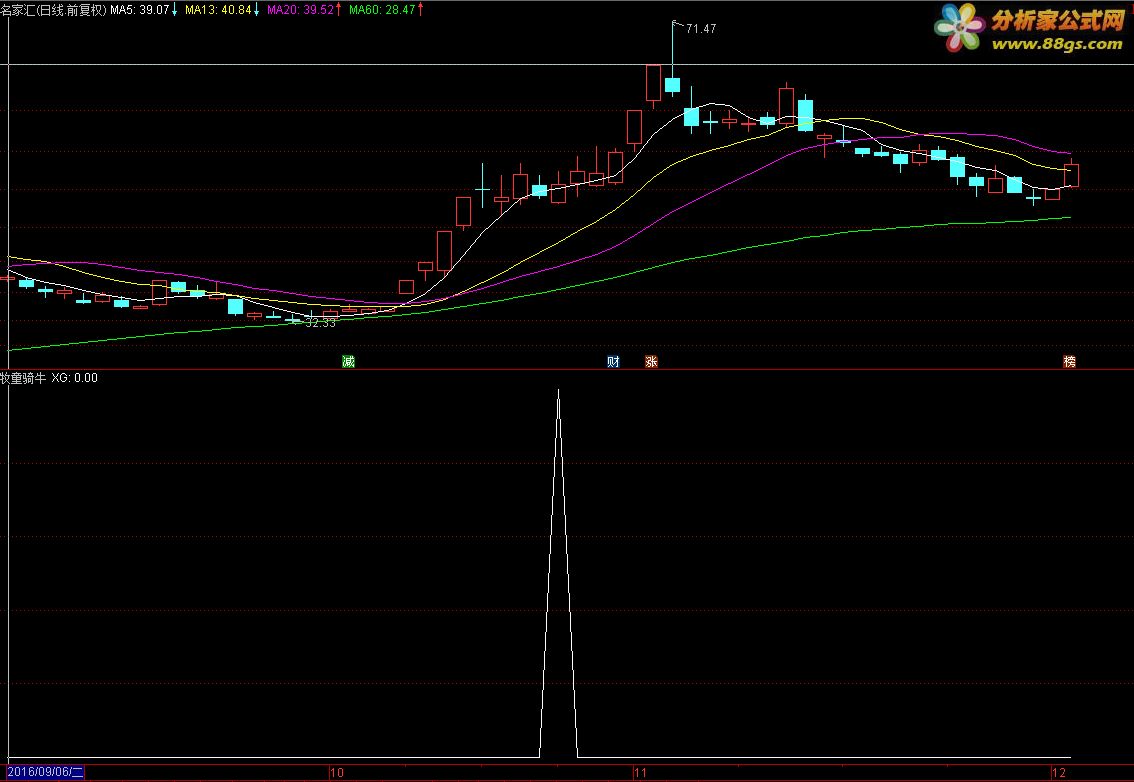Click the stock title 名家汇(日线.前复权)
This screenshot has width=1134, height=782.
(x=54, y=10)
